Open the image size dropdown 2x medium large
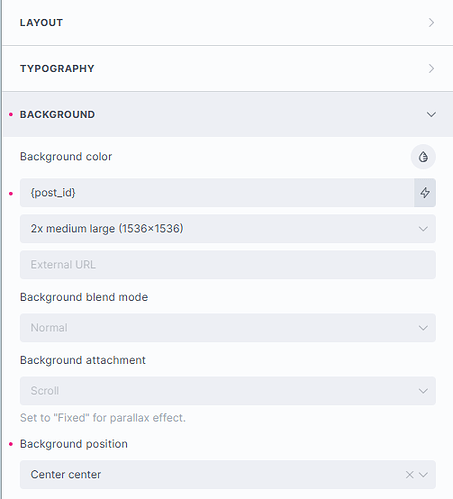Image resolution: width=453 pixels, height=499 pixels. pyautogui.click(x=228, y=229)
